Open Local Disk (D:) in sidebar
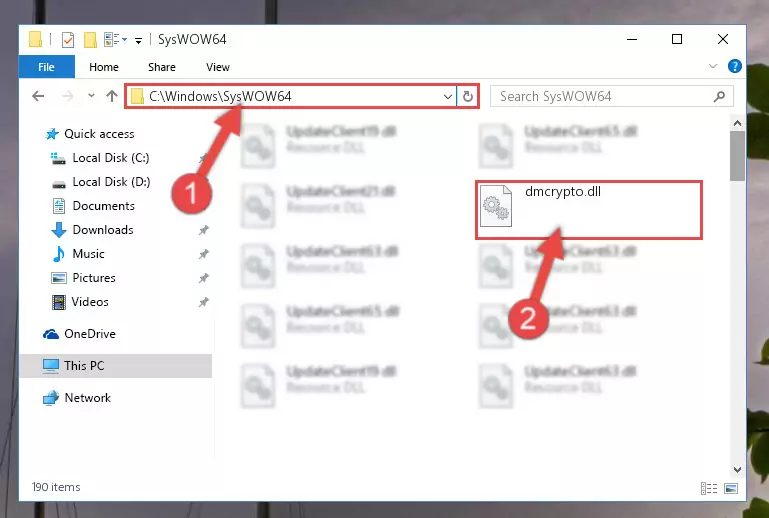Screen dimensions: 769x518 [111, 182]
